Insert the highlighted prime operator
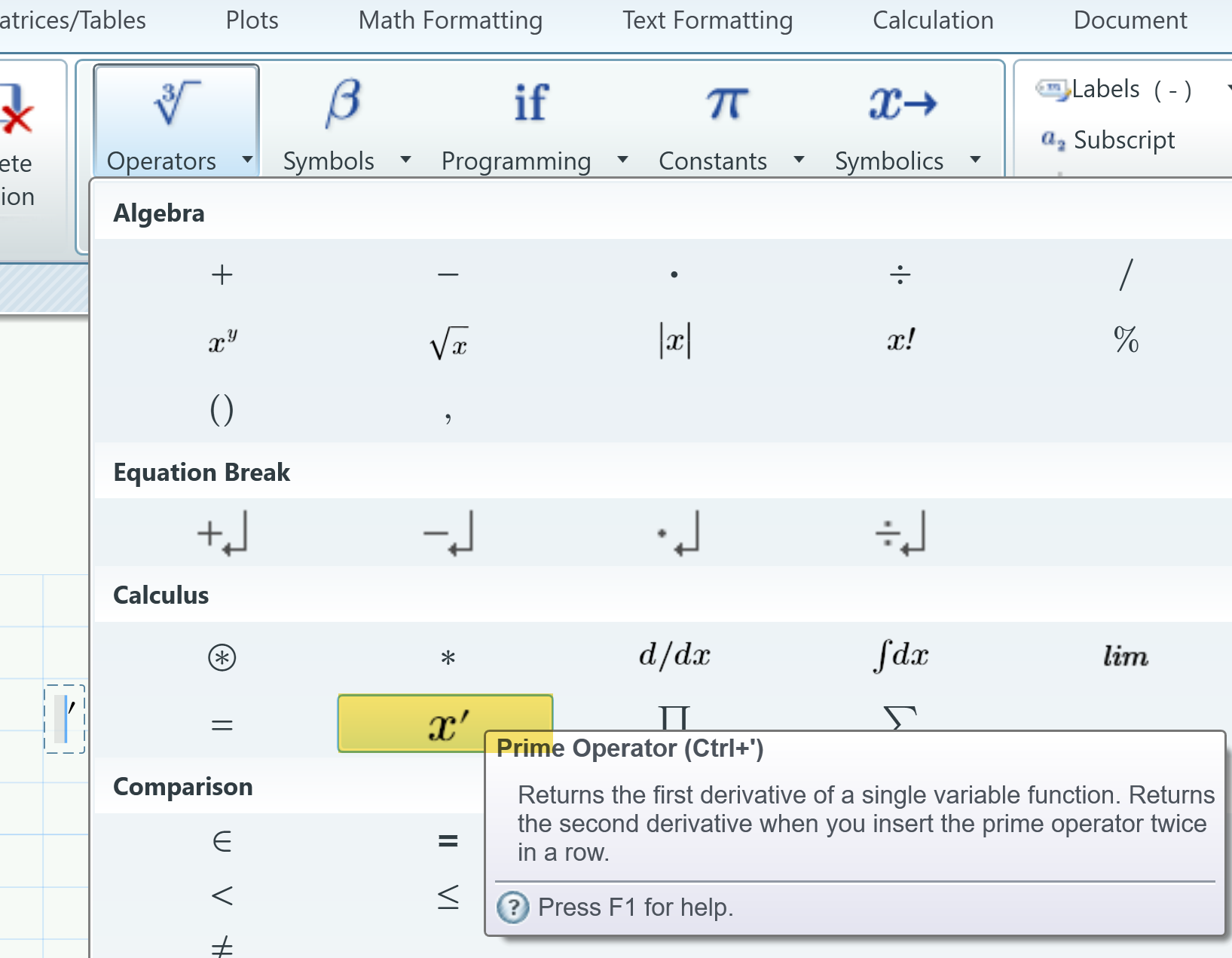Viewport: 1232px width, 958px height. 445,724
